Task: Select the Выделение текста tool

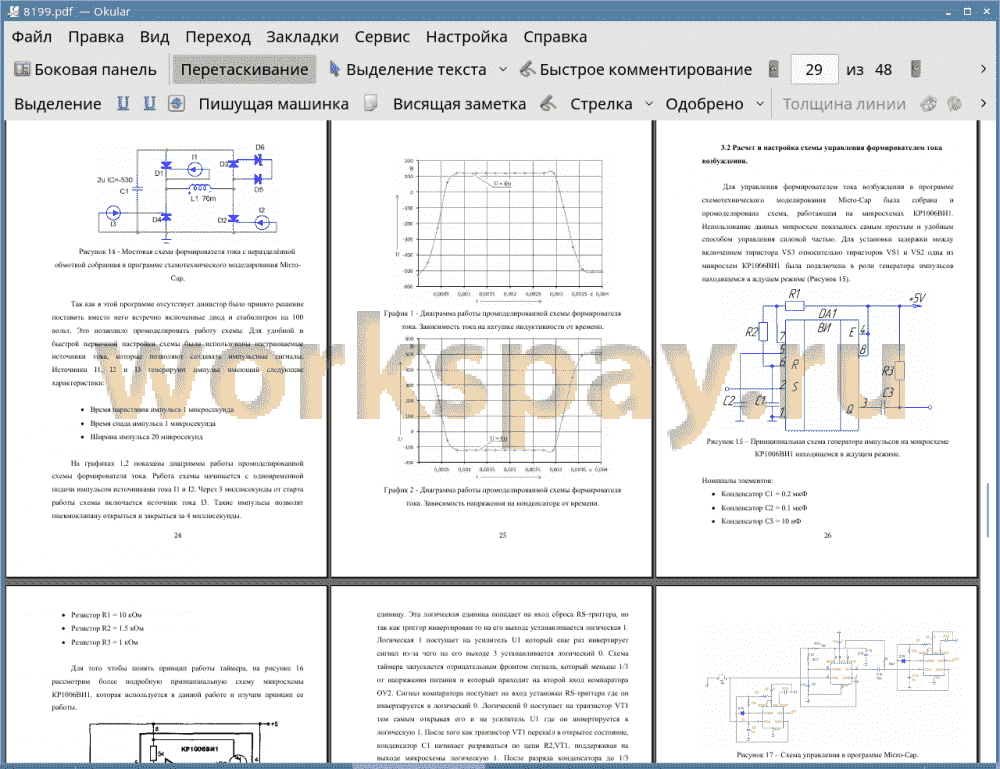Action: [408, 70]
